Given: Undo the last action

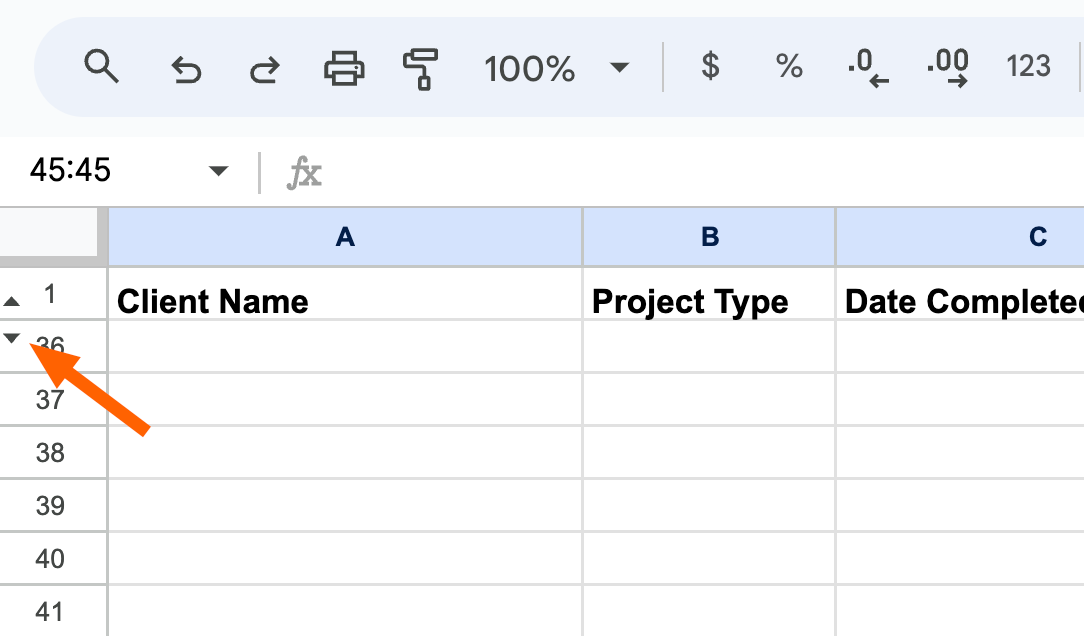Looking at the screenshot, I should [186, 69].
